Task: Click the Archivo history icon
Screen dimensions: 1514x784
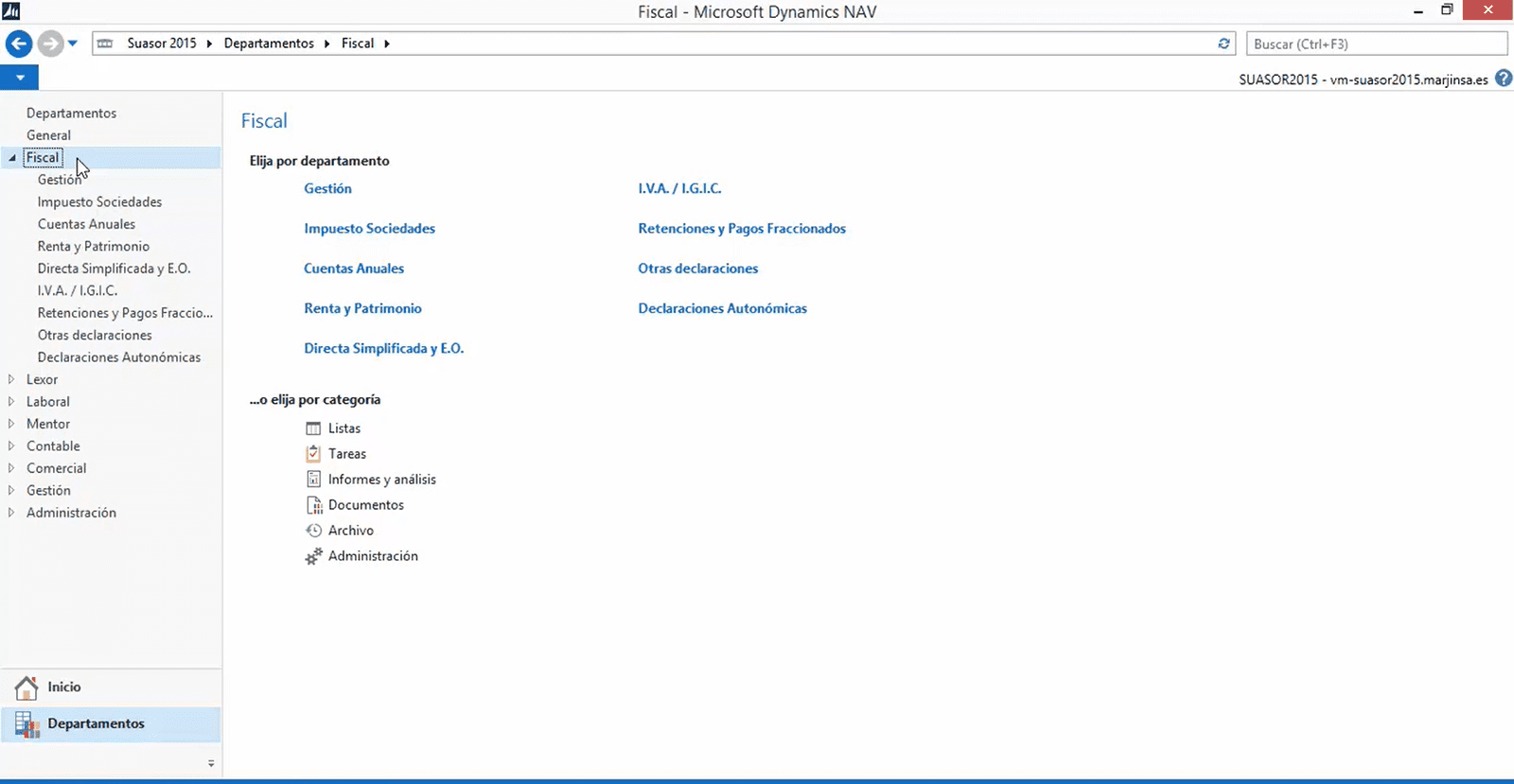Action: click(313, 531)
